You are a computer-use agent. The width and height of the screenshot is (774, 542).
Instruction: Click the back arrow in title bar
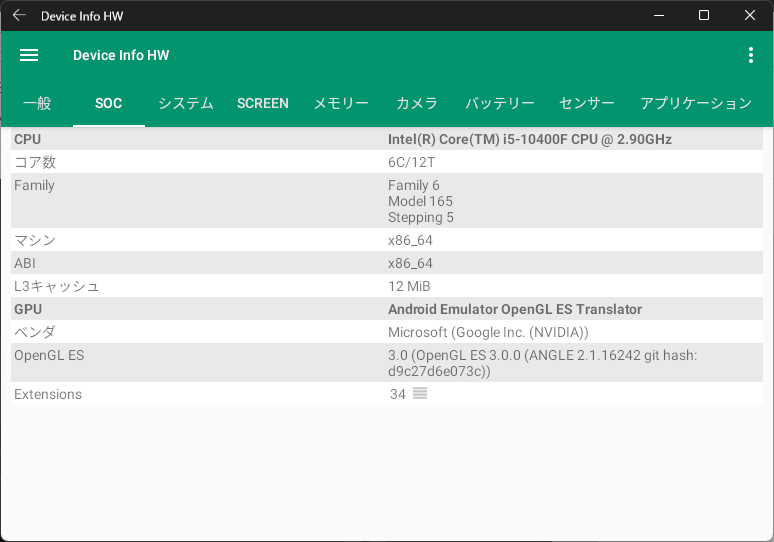(19, 16)
